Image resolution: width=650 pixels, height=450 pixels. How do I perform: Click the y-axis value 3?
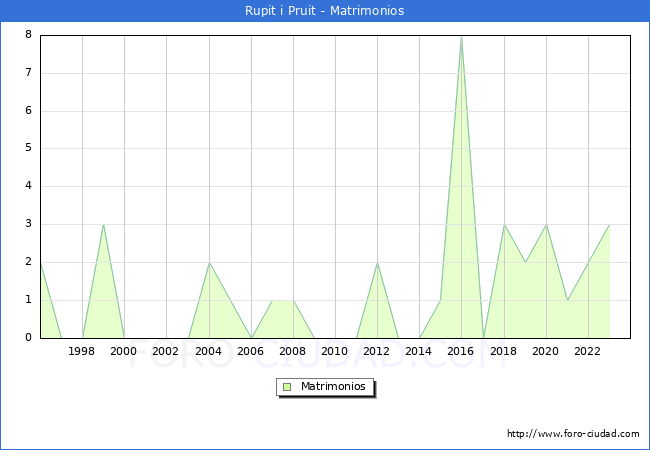click(x=28, y=224)
